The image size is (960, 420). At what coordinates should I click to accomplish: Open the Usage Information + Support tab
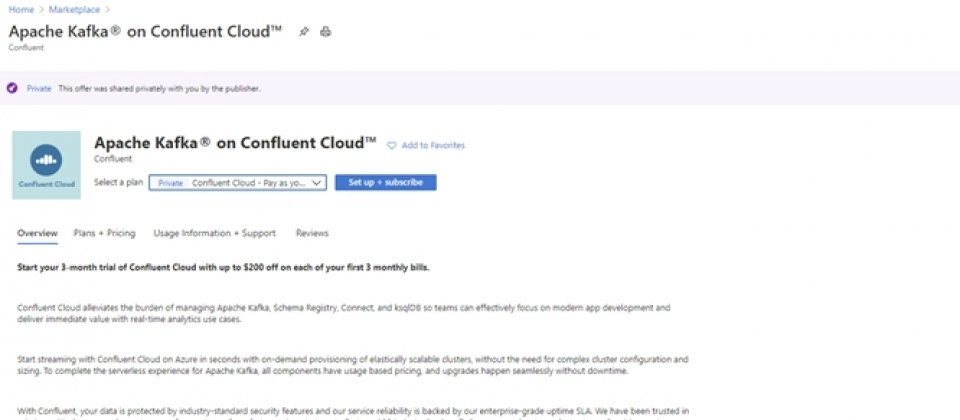(214, 233)
